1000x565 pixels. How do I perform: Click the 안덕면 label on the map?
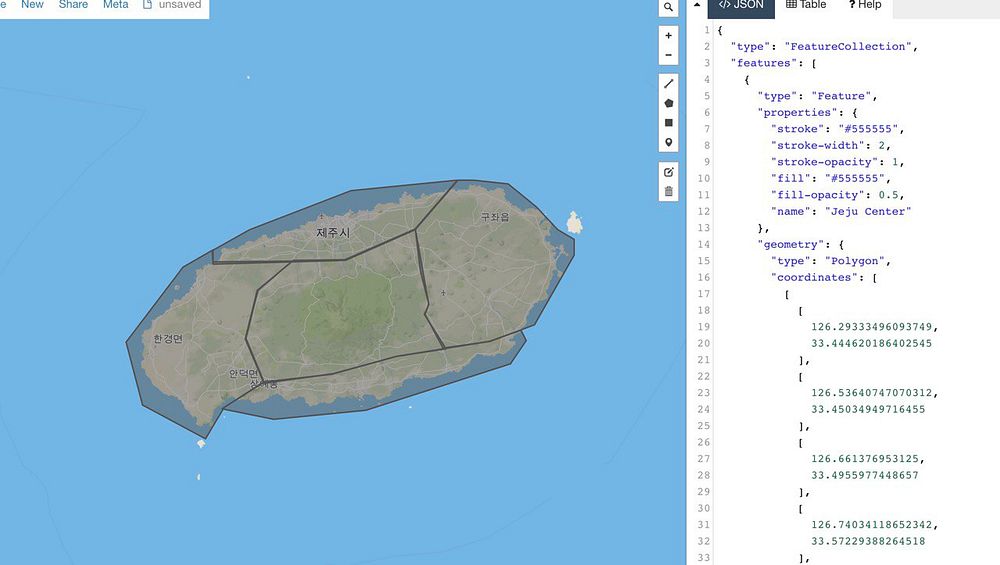pyautogui.click(x=244, y=373)
